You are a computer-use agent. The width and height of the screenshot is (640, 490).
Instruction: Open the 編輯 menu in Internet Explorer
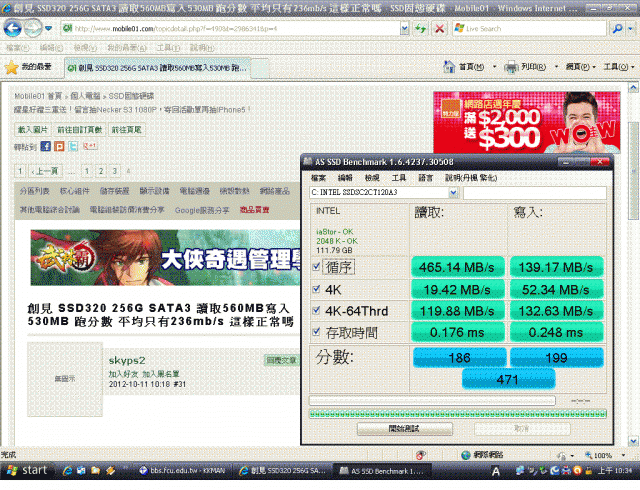[51, 48]
